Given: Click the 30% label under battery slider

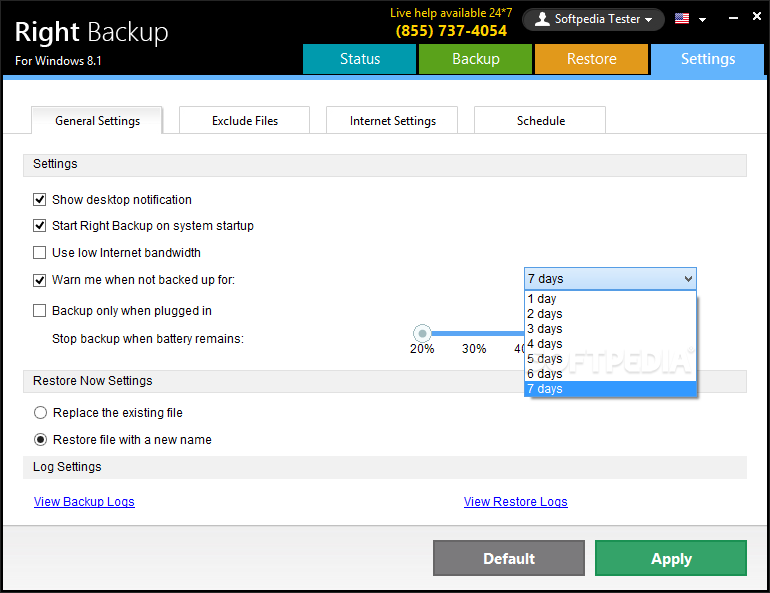Looking at the screenshot, I should click(x=474, y=349).
